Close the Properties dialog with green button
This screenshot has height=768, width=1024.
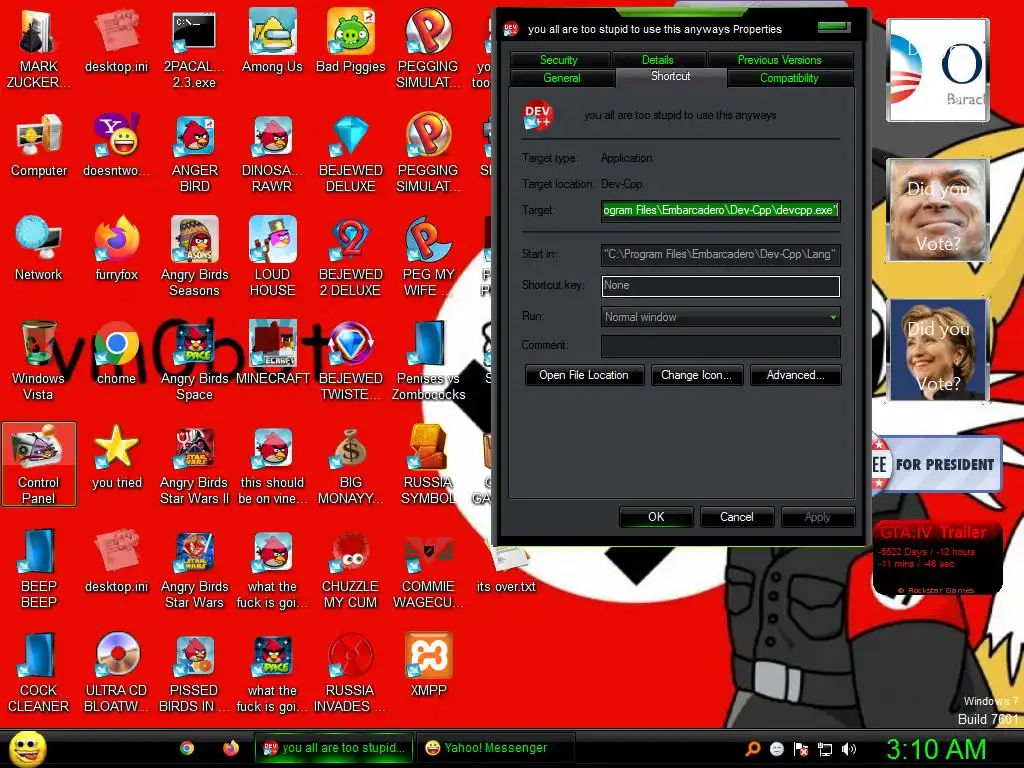point(834,27)
